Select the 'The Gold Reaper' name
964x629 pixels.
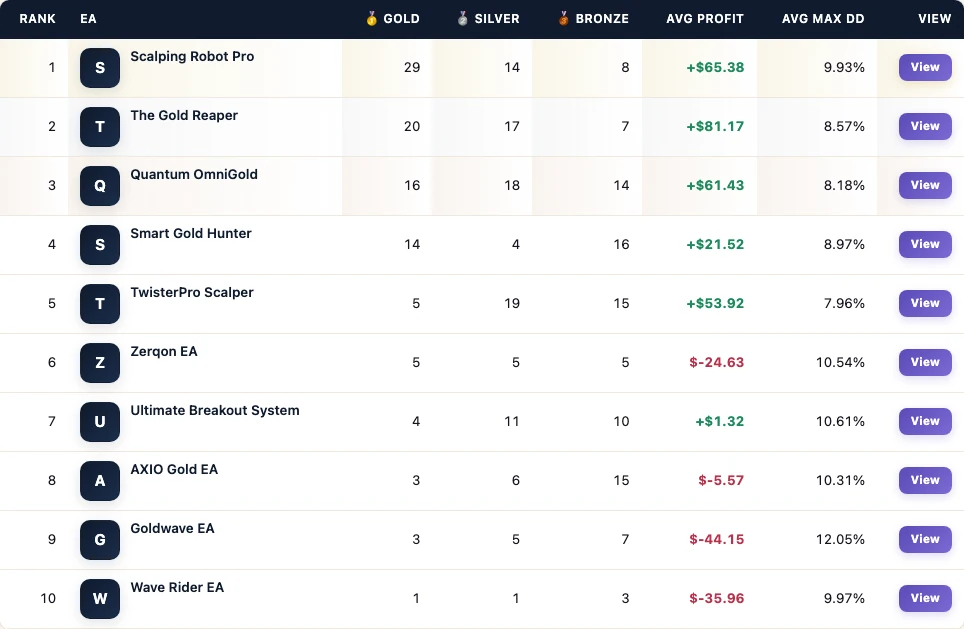pos(184,116)
